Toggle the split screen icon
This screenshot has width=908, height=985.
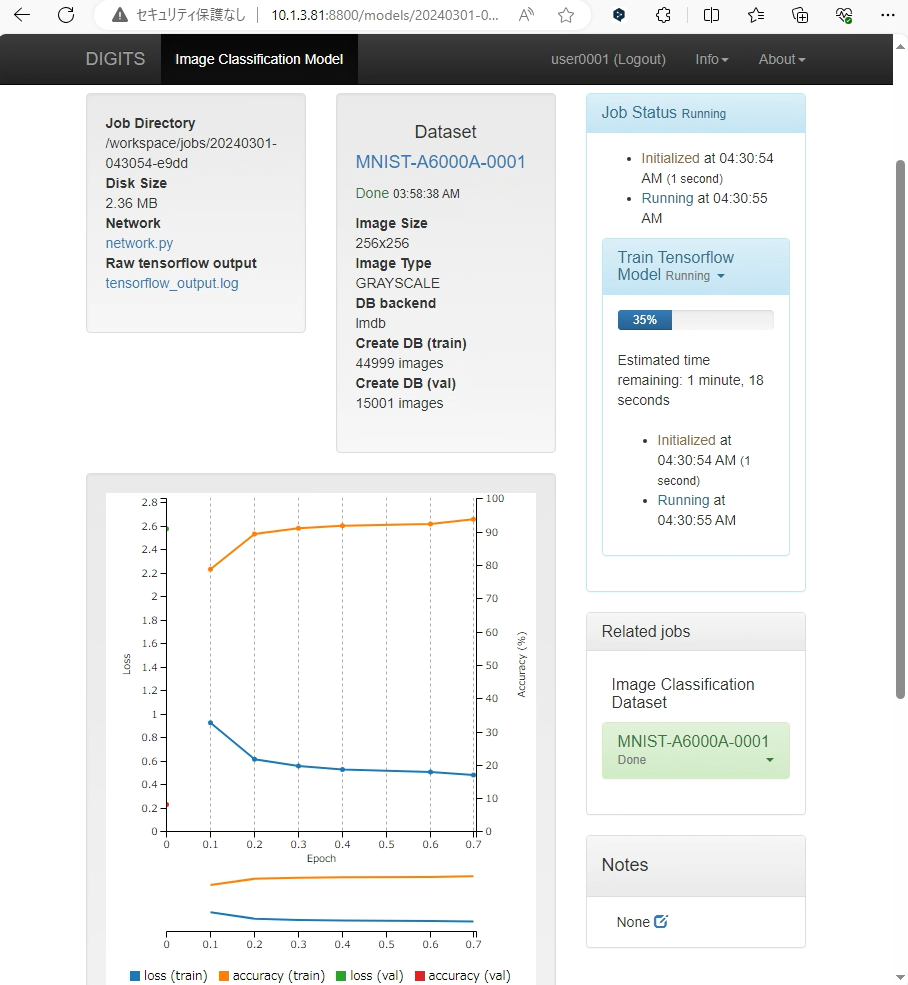(711, 15)
